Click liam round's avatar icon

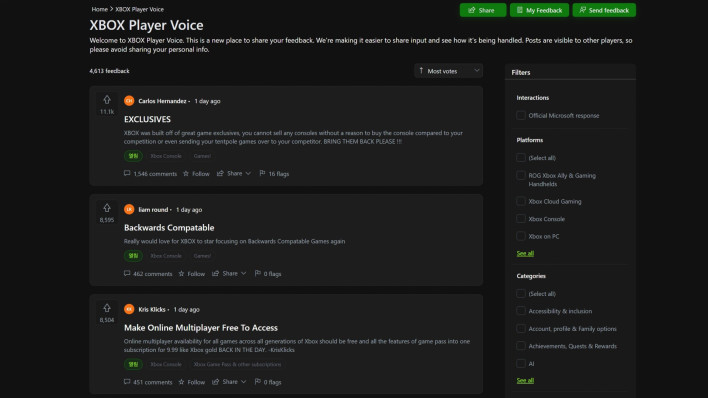129,209
